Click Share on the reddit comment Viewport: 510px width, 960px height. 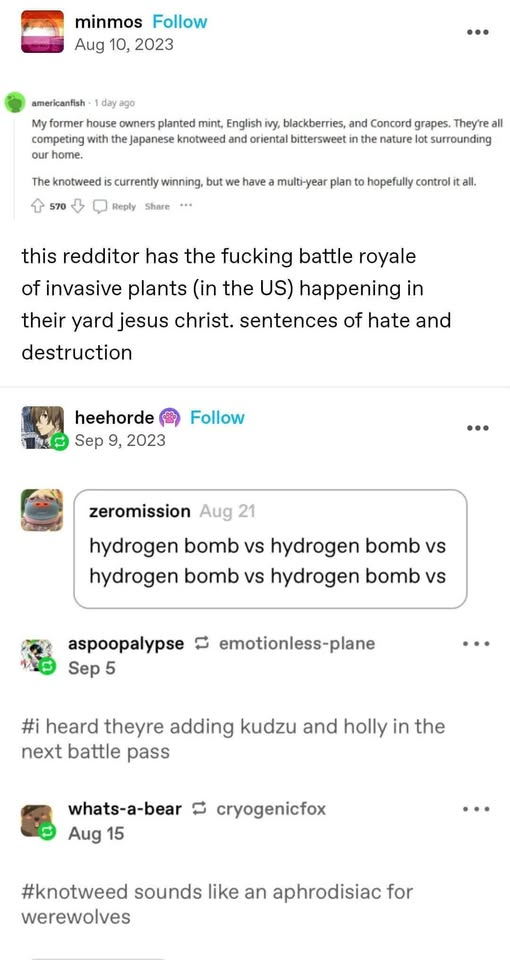[157, 206]
